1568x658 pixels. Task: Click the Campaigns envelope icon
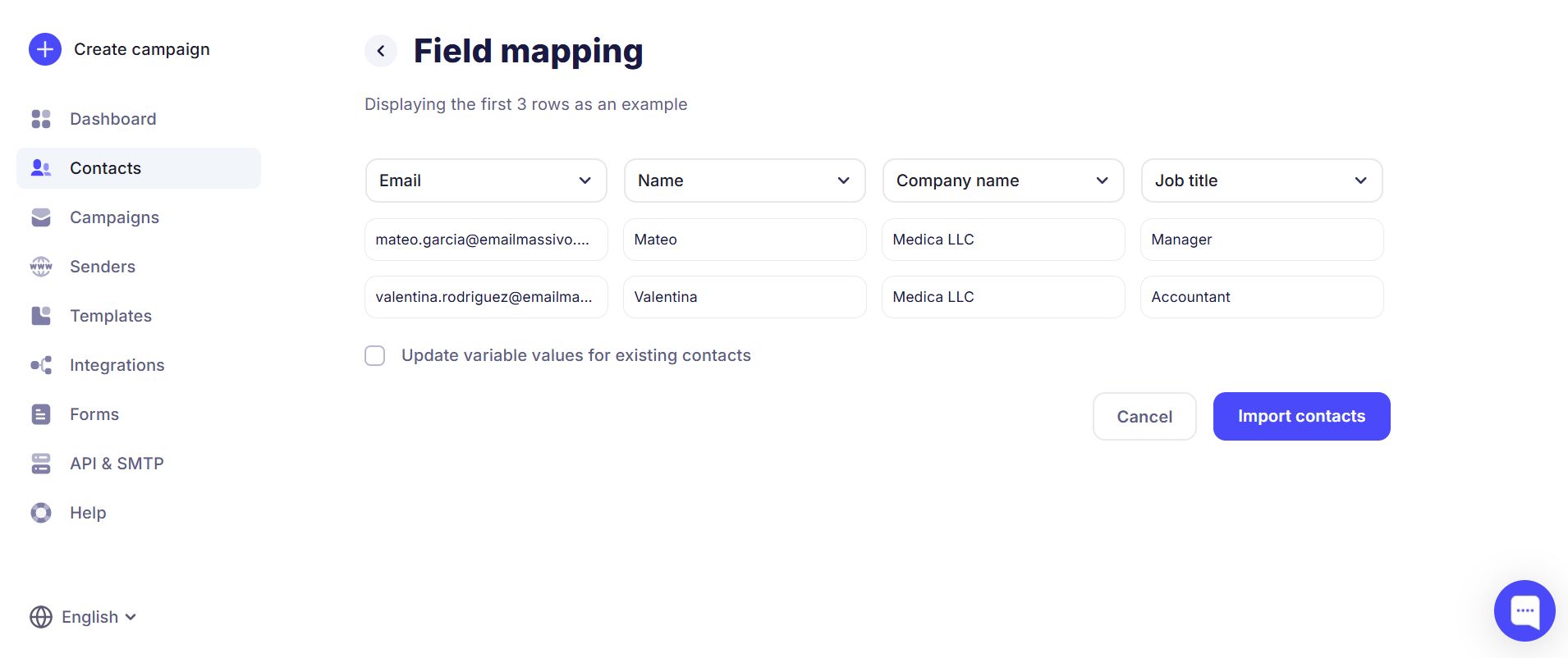[x=41, y=217]
